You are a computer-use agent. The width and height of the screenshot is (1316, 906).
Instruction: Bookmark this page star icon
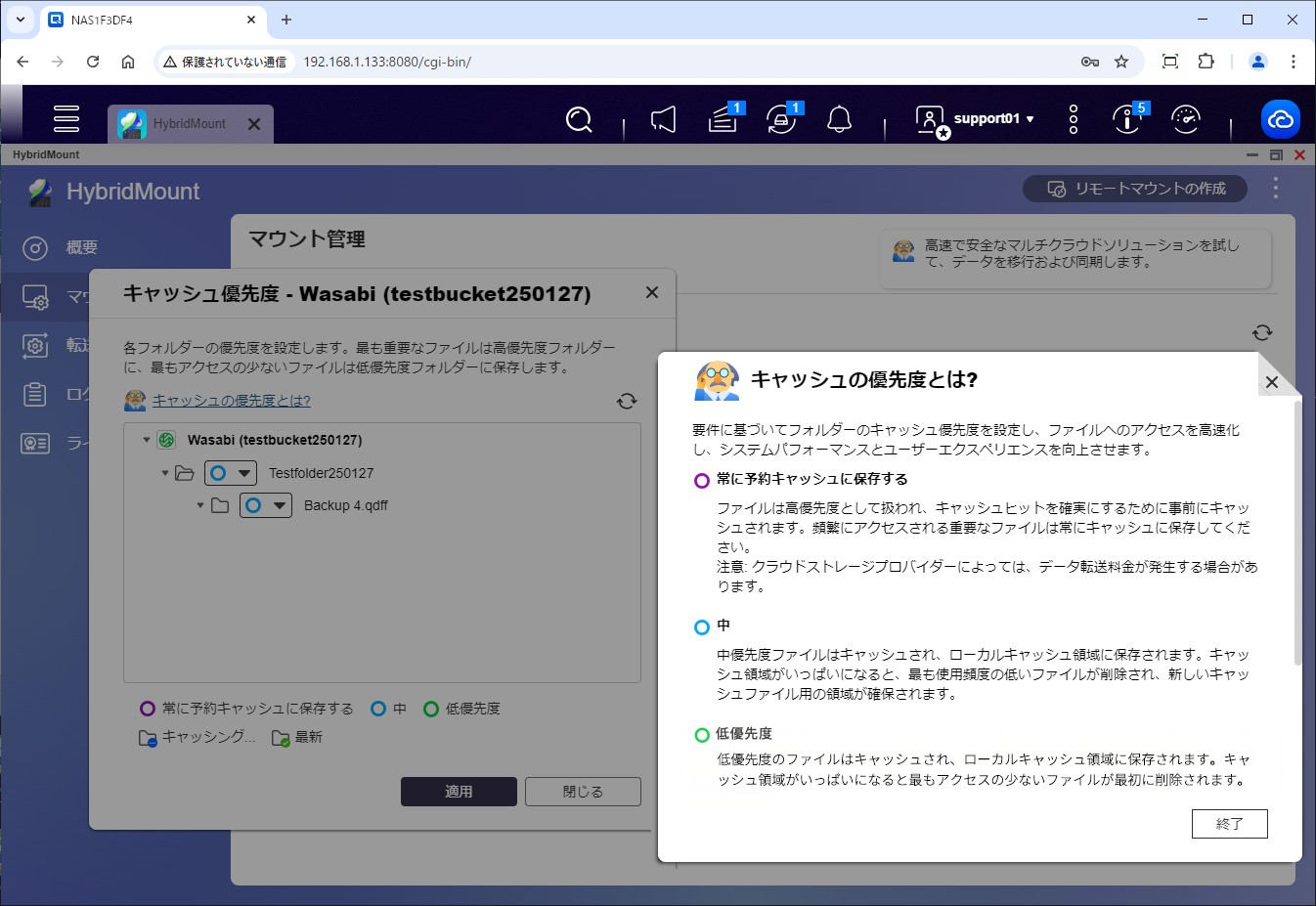1121,62
